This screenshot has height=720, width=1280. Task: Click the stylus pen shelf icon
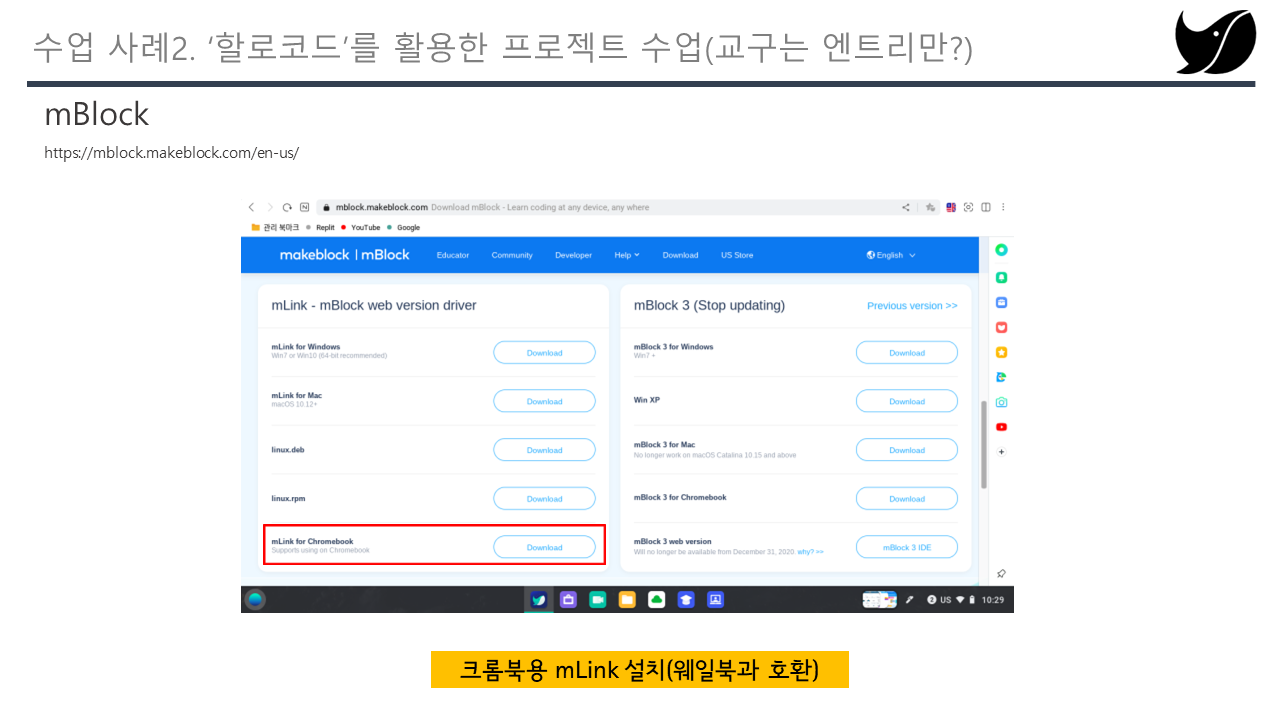click(910, 600)
